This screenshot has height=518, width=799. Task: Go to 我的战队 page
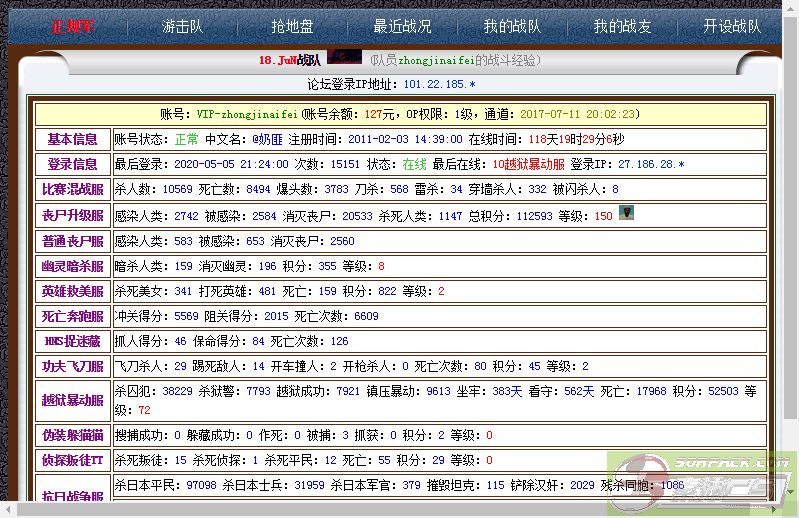(x=512, y=27)
